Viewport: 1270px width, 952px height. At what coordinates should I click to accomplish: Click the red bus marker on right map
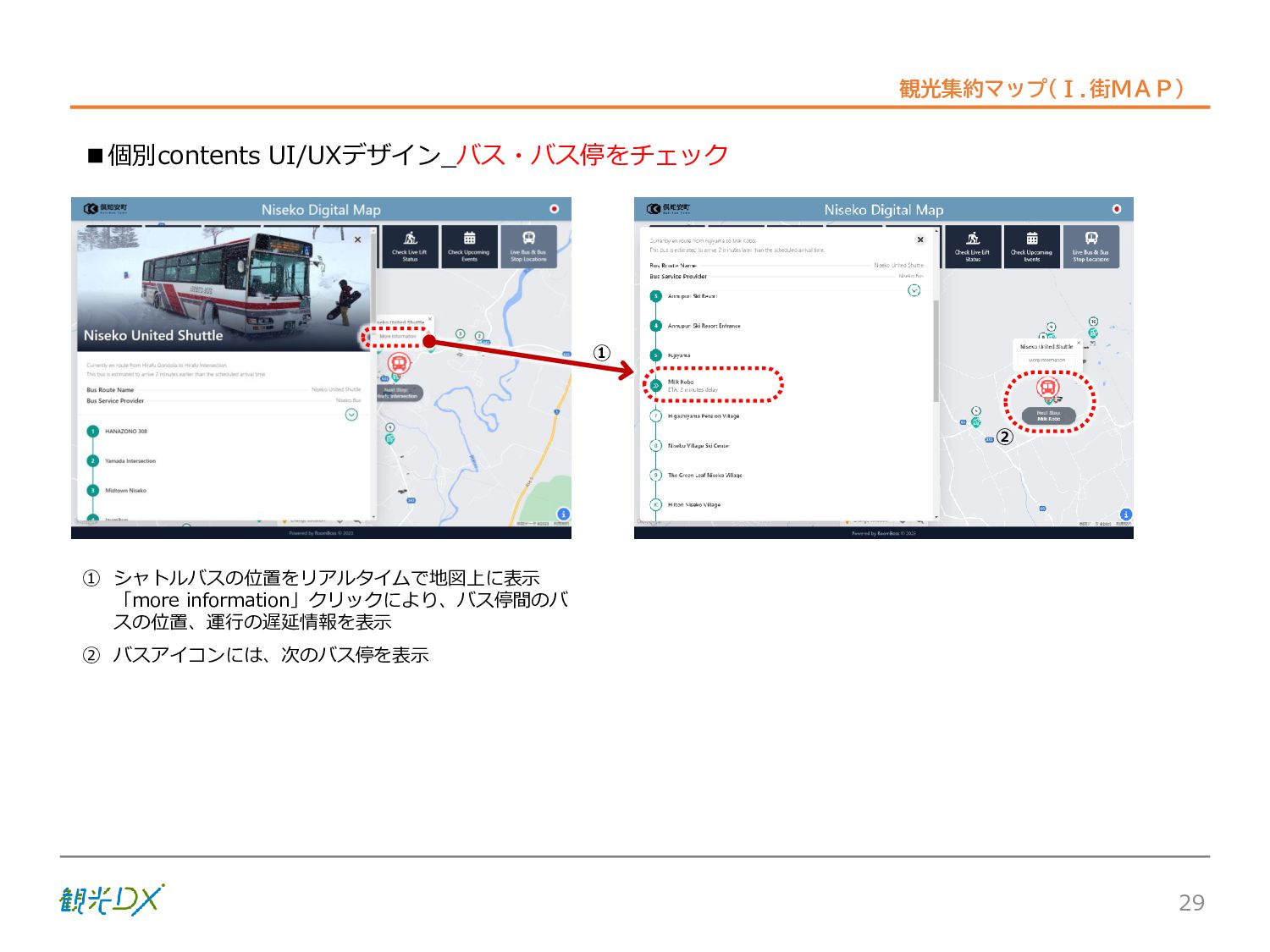click(1048, 388)
